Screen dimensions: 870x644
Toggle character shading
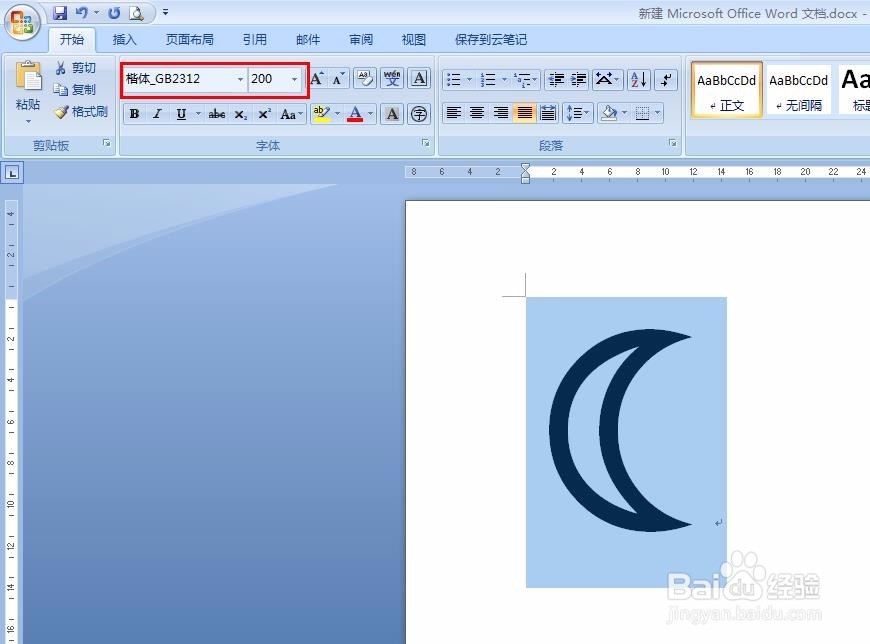(392, 114)
